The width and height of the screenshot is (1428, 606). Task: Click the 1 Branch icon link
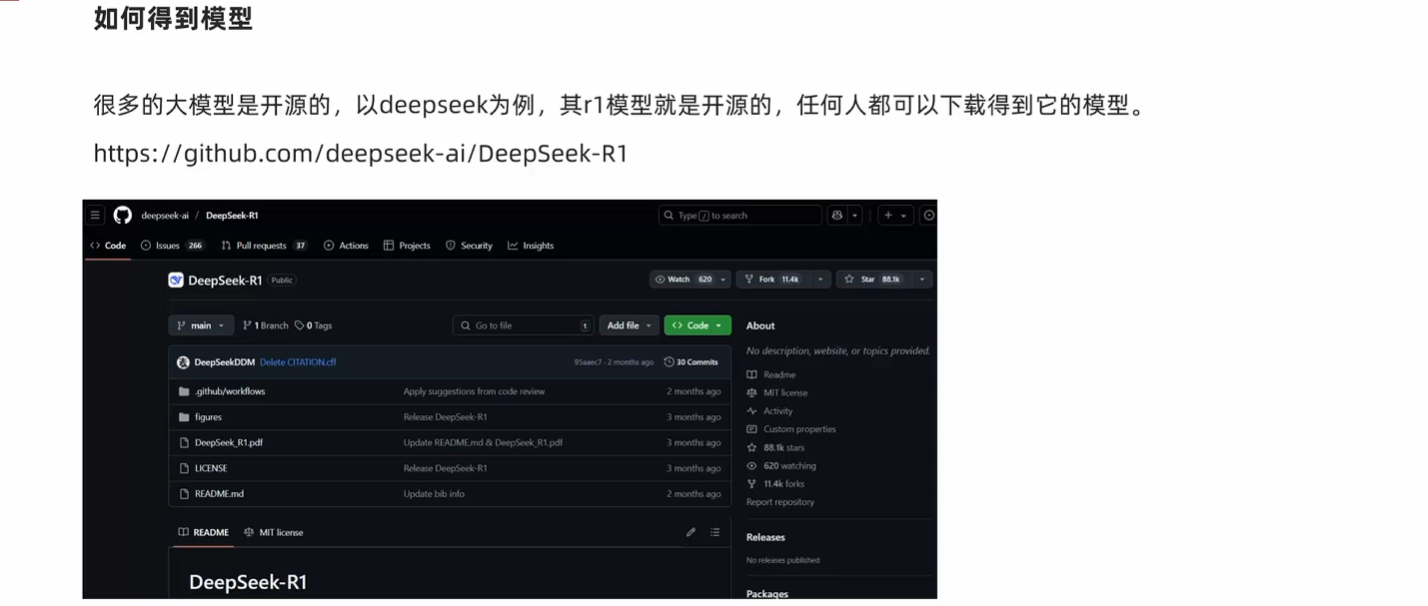[x=247, y=325]
